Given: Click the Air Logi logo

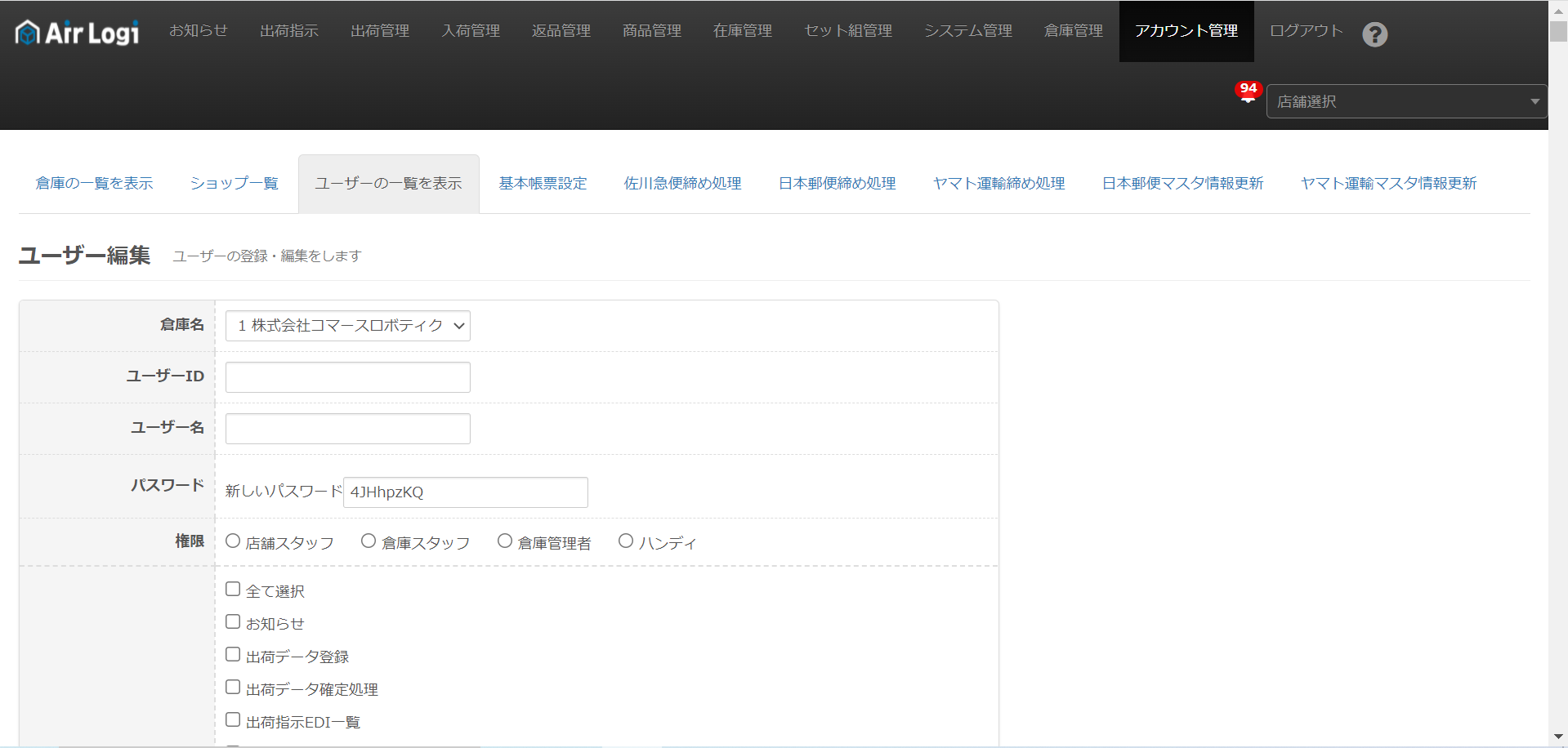Looking at the screenshot, I should point(75,32).
